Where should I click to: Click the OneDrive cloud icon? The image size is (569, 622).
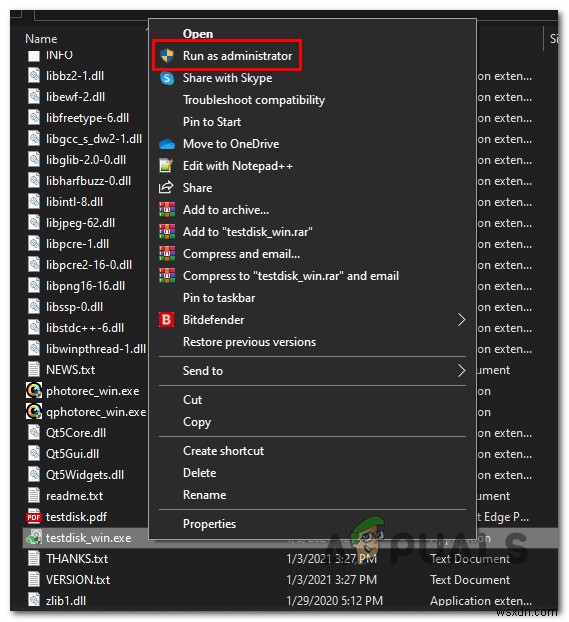[x=167, y=144]
